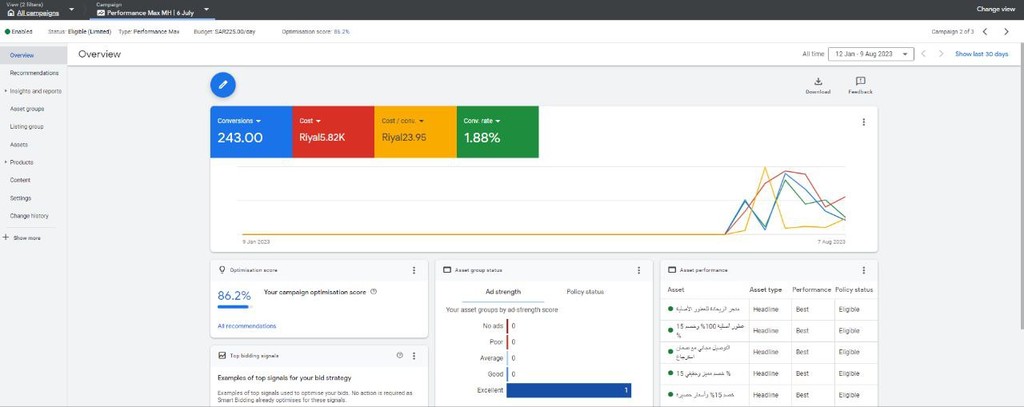Switch to the Policy status tab
This screenshot has width=1024, height=407.
click(584, 292)
